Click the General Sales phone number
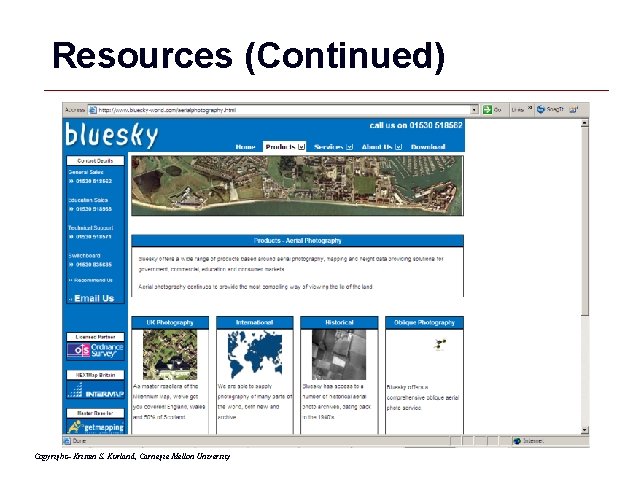The width and height of the screenshot is (640, 480). tap(93, 181)
